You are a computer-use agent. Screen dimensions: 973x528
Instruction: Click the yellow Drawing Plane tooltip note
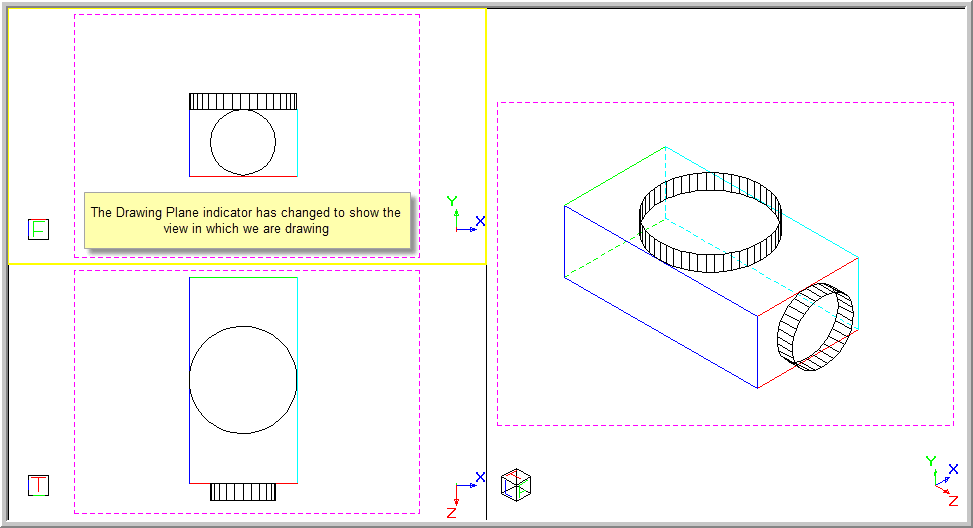pyautogui.click(x=246, y=220)
